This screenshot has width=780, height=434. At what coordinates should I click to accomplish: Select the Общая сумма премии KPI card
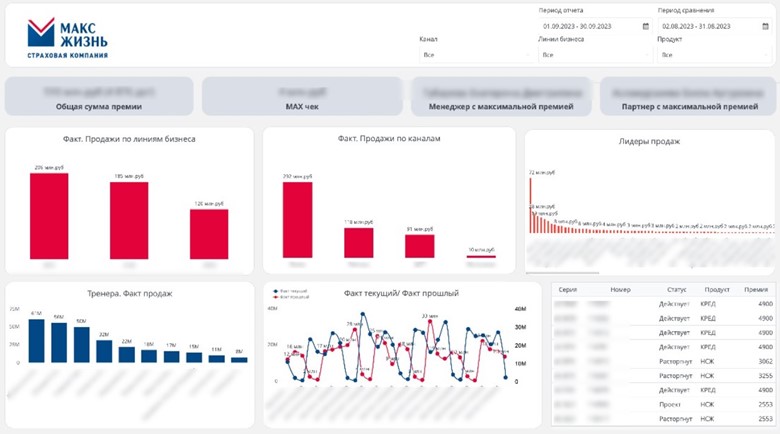coord(99,97)
